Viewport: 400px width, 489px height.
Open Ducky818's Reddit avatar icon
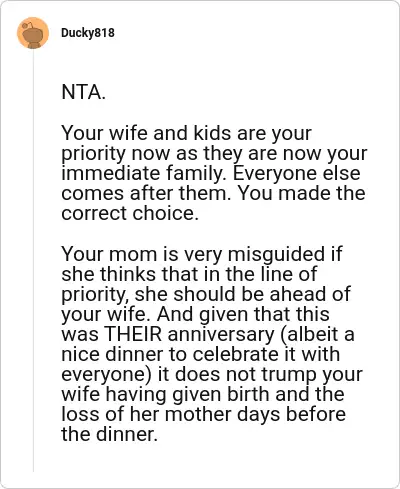point(33,33)
